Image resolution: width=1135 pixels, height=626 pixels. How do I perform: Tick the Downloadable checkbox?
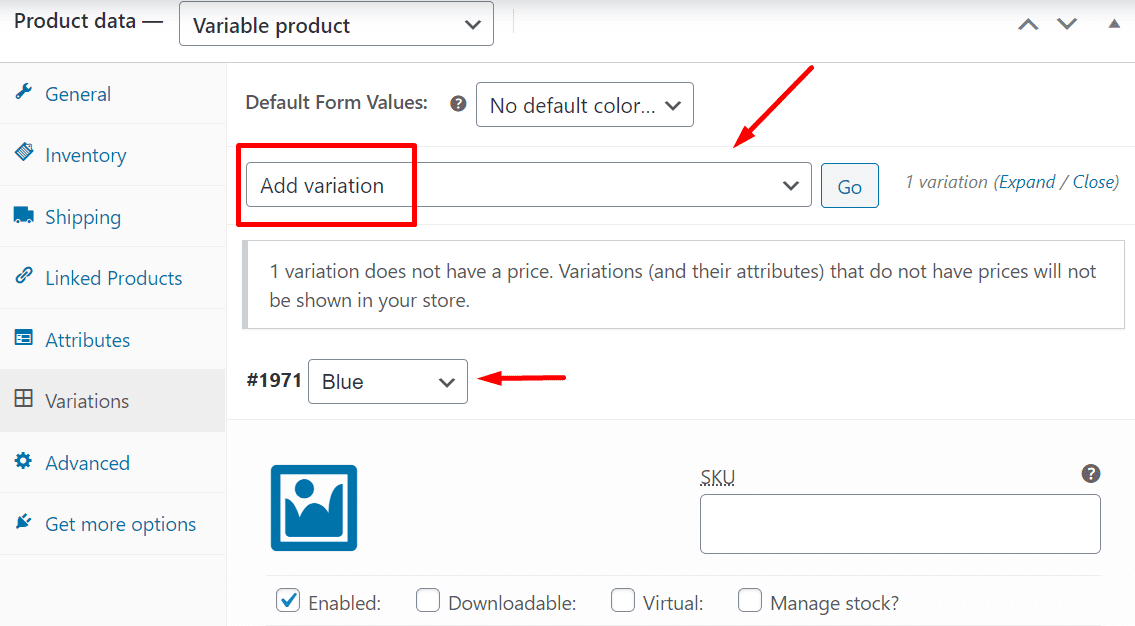(x=428, y=600)
